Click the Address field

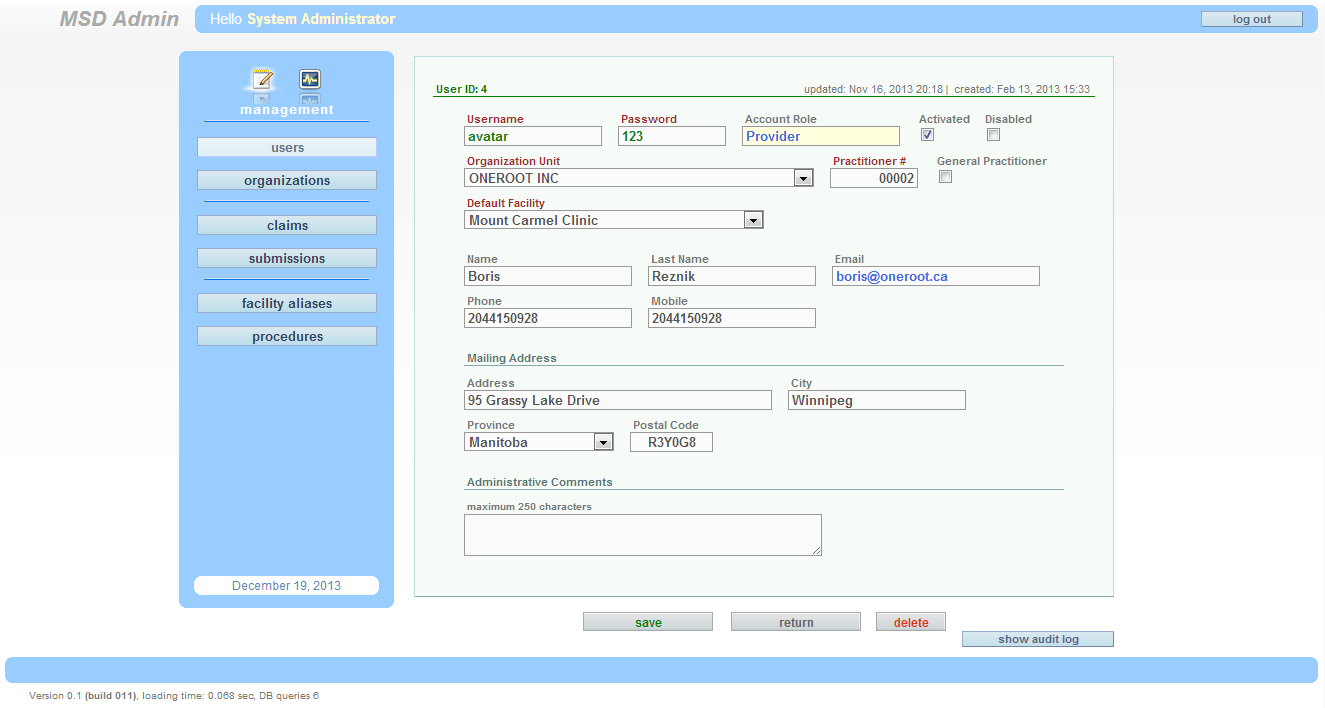[x=618, y=400]
